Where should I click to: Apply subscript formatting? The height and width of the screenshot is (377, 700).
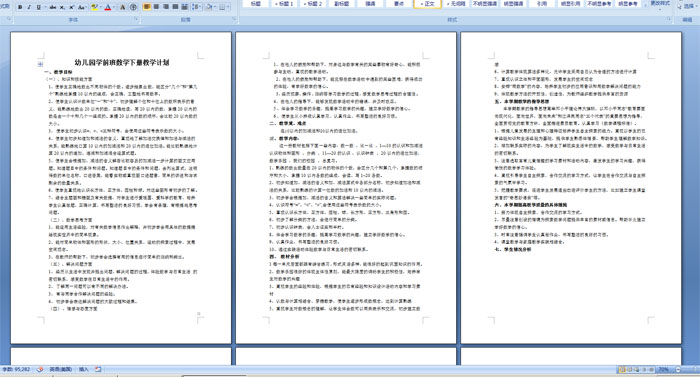point(62,7)
